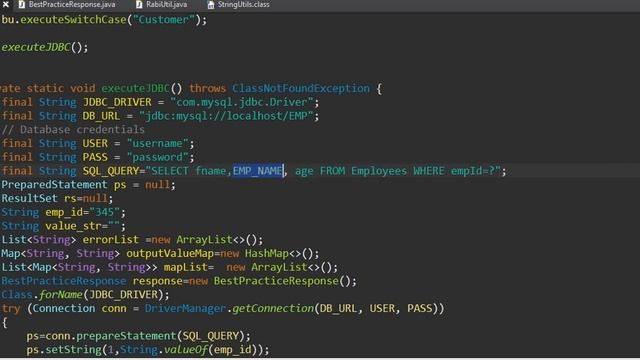Click the "com.mysql.jdbc.Driver" string literal
This screenshot has height=360, width=640.
click(242, 102)
